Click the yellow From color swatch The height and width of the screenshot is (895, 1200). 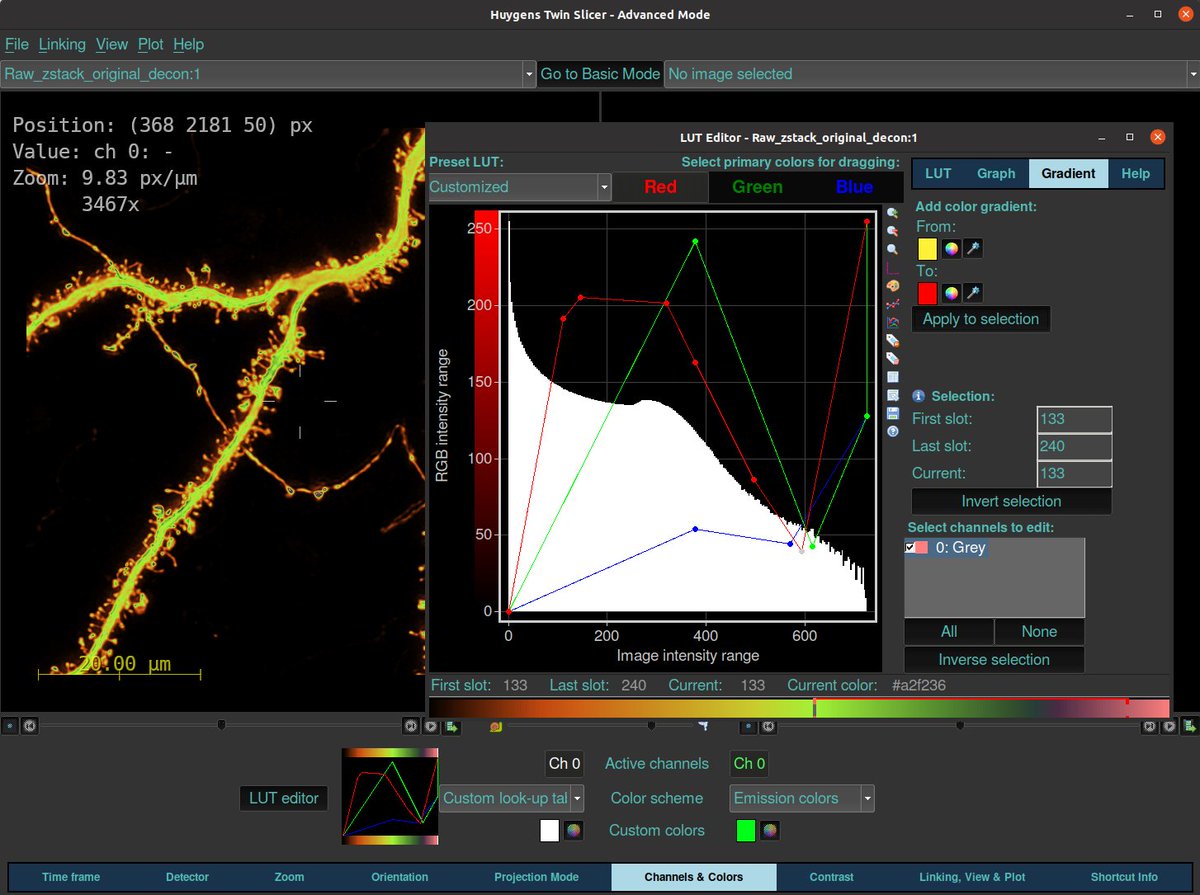pos(927,249)
